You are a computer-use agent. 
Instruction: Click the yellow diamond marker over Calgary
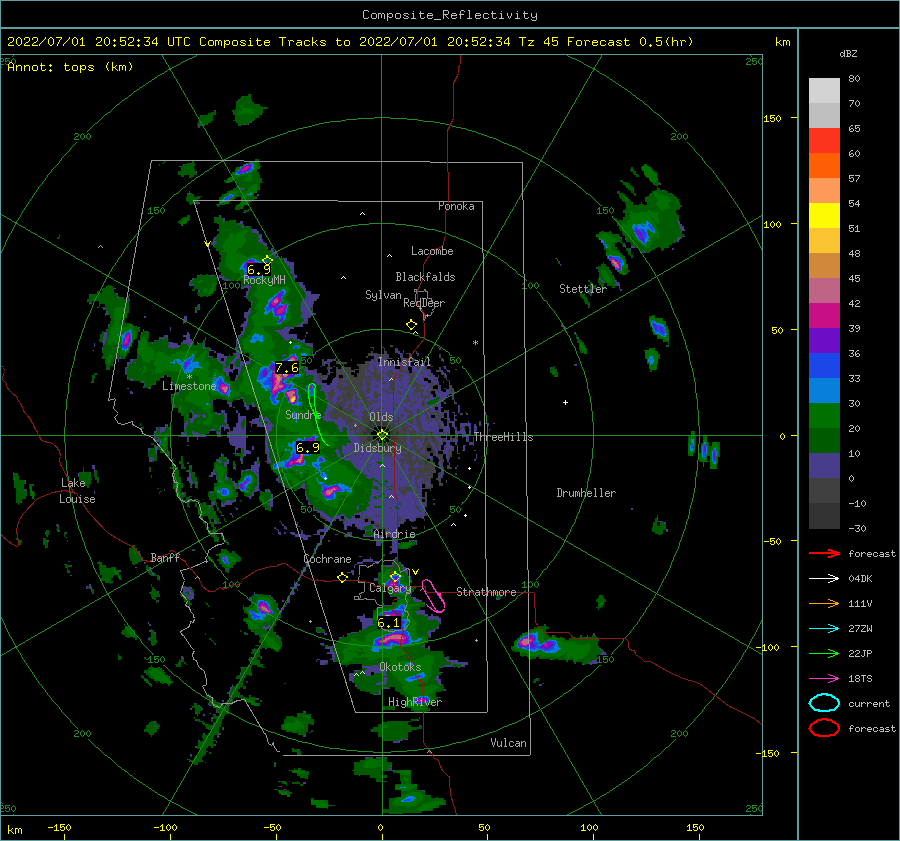click(395, 576)
